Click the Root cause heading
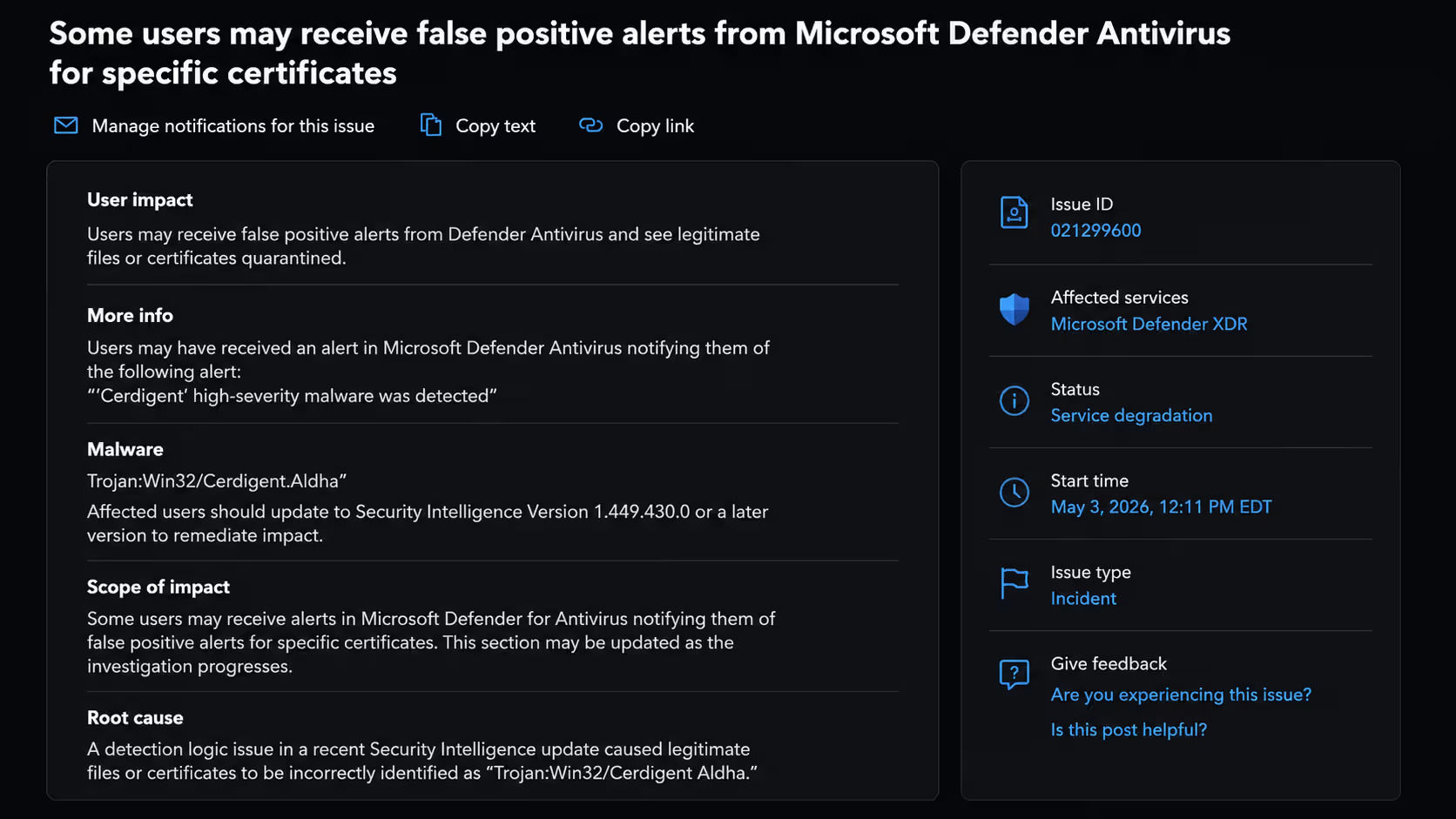The height and width of the screenshot is (819, 1456). 135,718
